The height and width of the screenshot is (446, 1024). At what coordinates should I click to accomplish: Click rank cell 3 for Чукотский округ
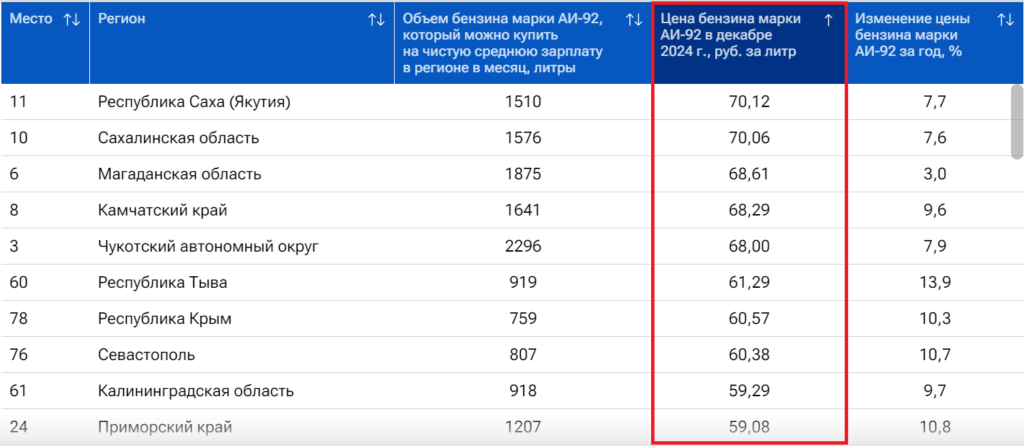pyautogui.click(x=14, y=246)
